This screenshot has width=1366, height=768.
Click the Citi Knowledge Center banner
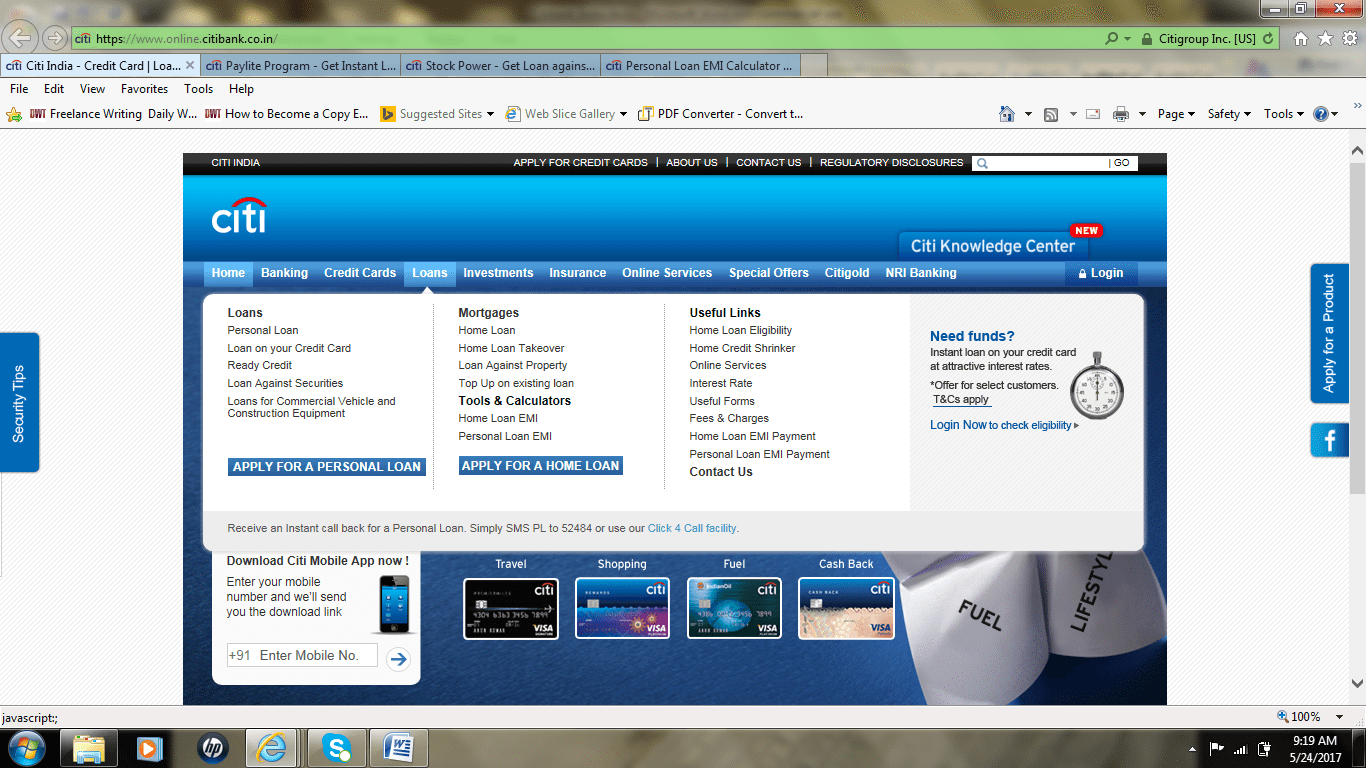pyautogui.click(x=992, y=246)
